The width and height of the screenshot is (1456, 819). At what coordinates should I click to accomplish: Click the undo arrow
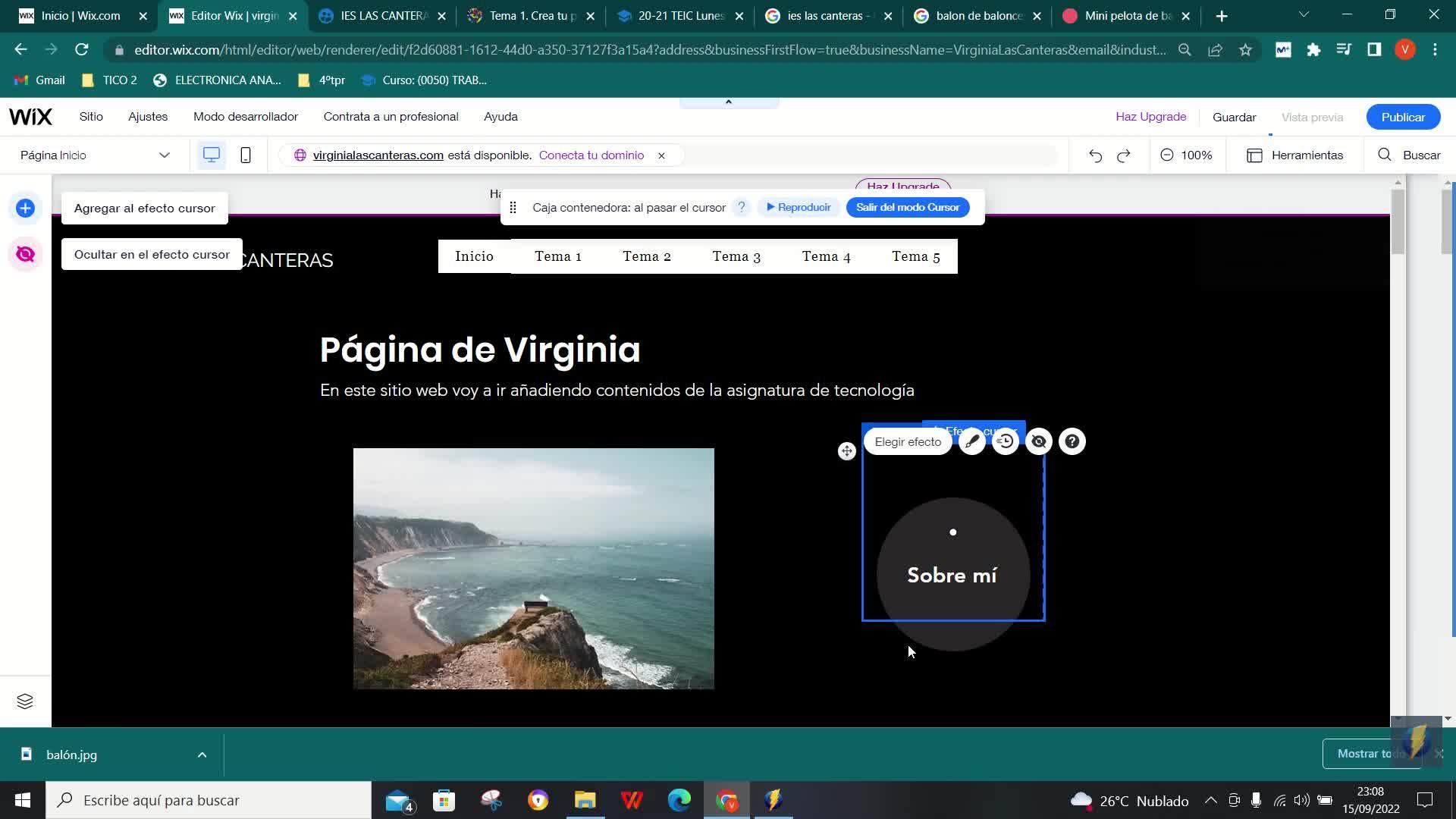(x=1095, y=155)
